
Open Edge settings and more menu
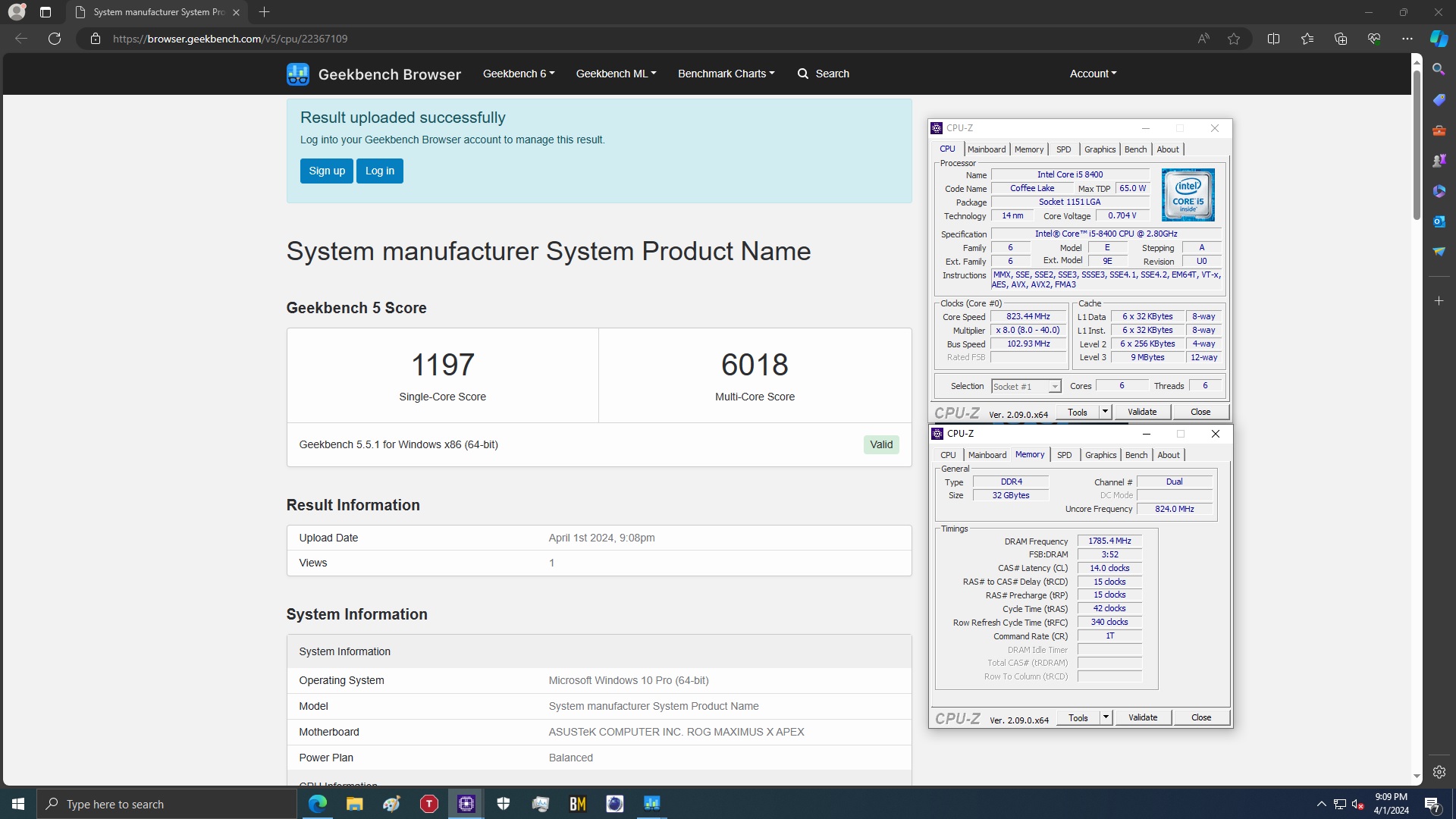coord(1407,39)
